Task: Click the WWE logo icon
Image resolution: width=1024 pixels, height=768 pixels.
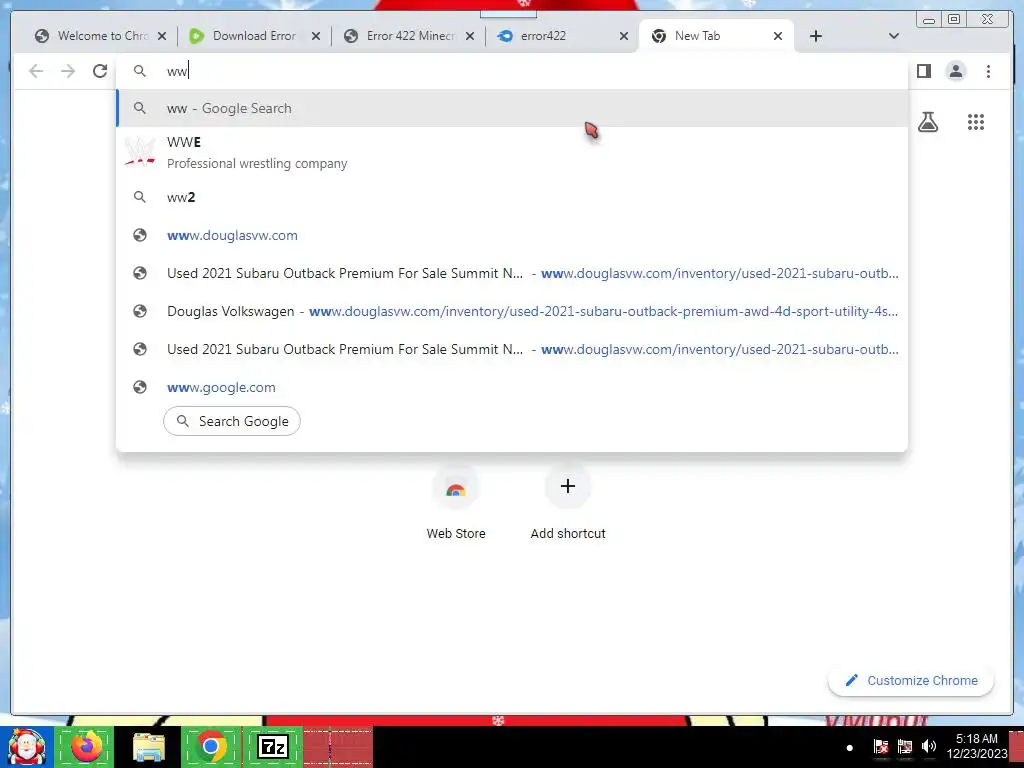Action: pyautogui.click(x=140, y=152)
